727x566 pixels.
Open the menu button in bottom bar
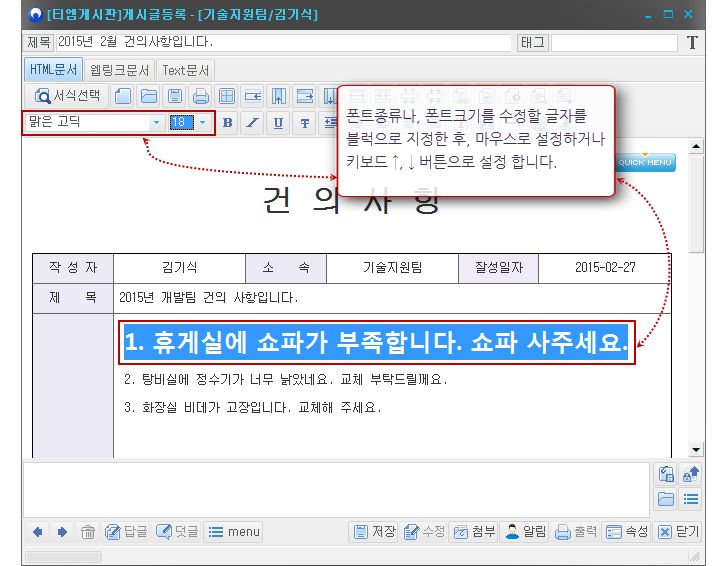tap(233, 532)
